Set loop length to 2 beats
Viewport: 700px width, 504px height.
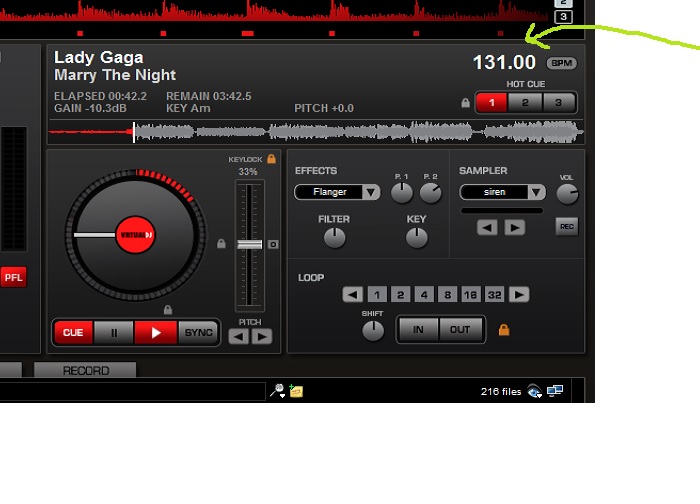[400, 295]
